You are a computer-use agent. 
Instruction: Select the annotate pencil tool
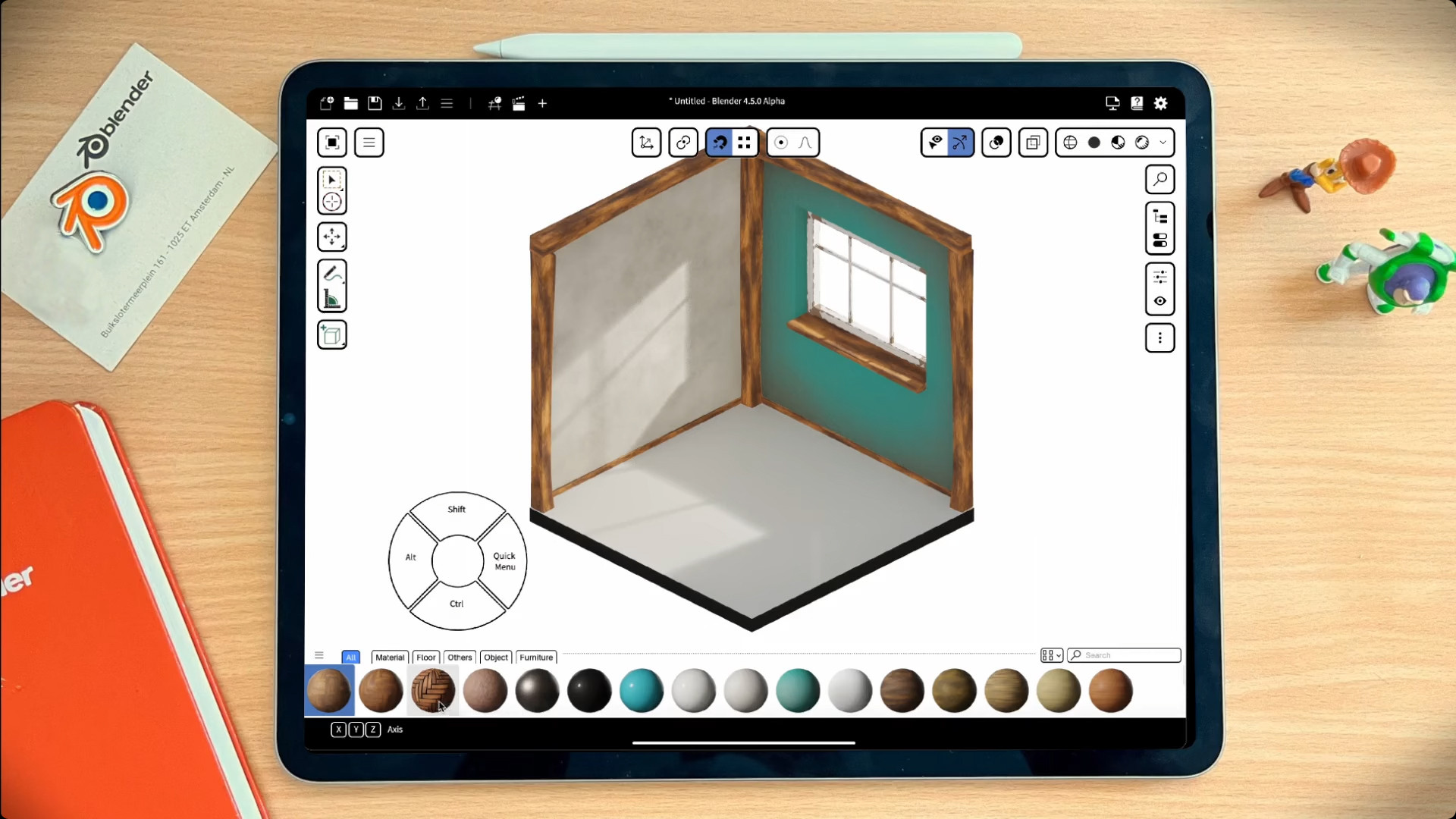(332, 273)
